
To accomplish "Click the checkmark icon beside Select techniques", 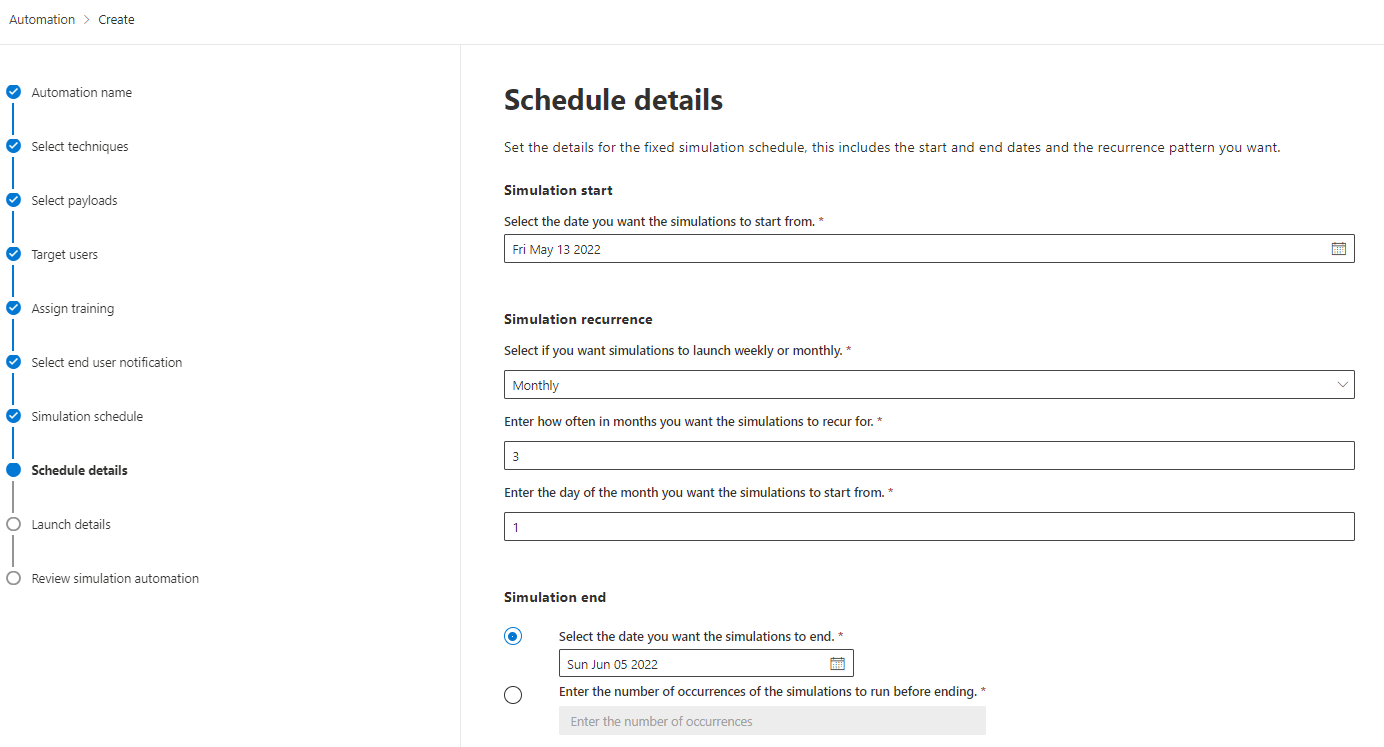I will (13, 145).
